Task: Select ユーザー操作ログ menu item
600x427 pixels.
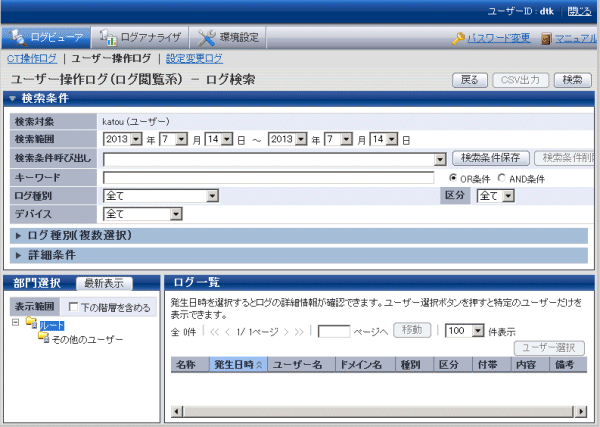Action: [x=111, y=59]
